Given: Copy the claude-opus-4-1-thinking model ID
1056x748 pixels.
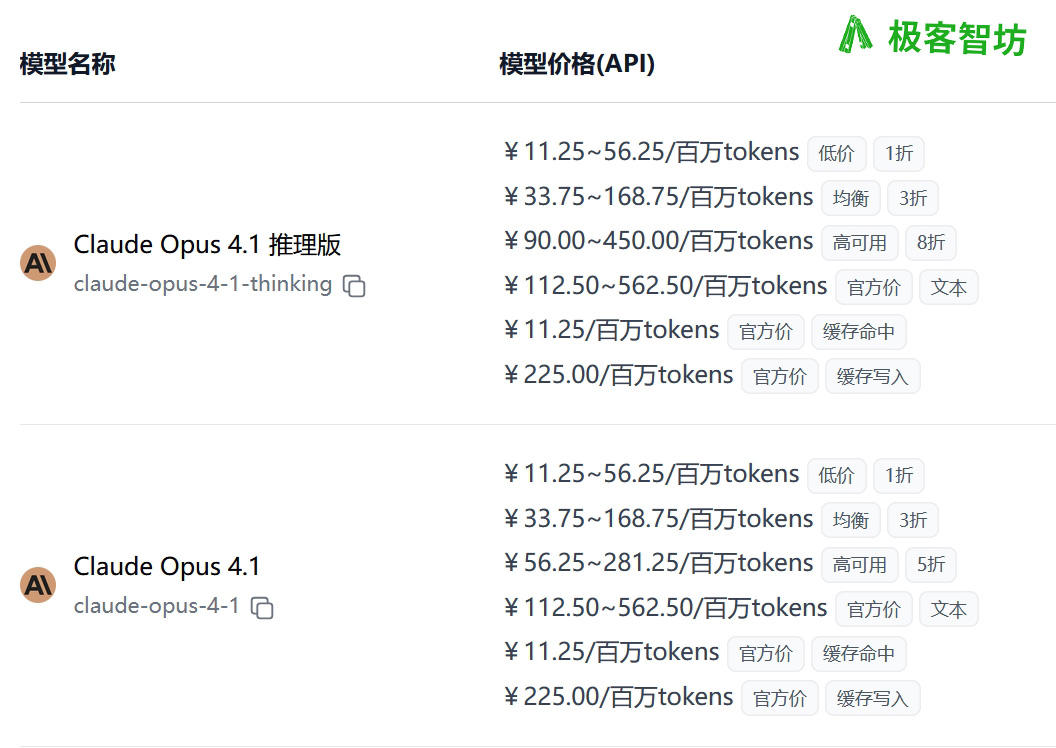Looking at the screenshot, I should click(x=354, y=285).
